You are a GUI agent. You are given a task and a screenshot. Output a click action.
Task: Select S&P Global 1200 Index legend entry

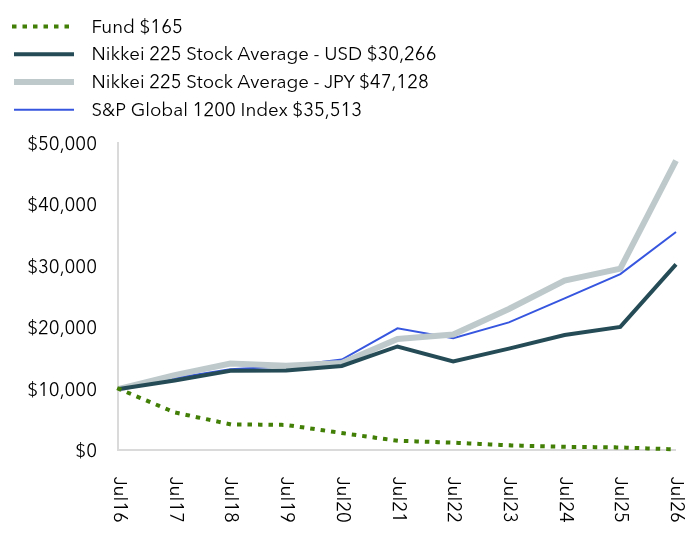click(x=226, y=110)
